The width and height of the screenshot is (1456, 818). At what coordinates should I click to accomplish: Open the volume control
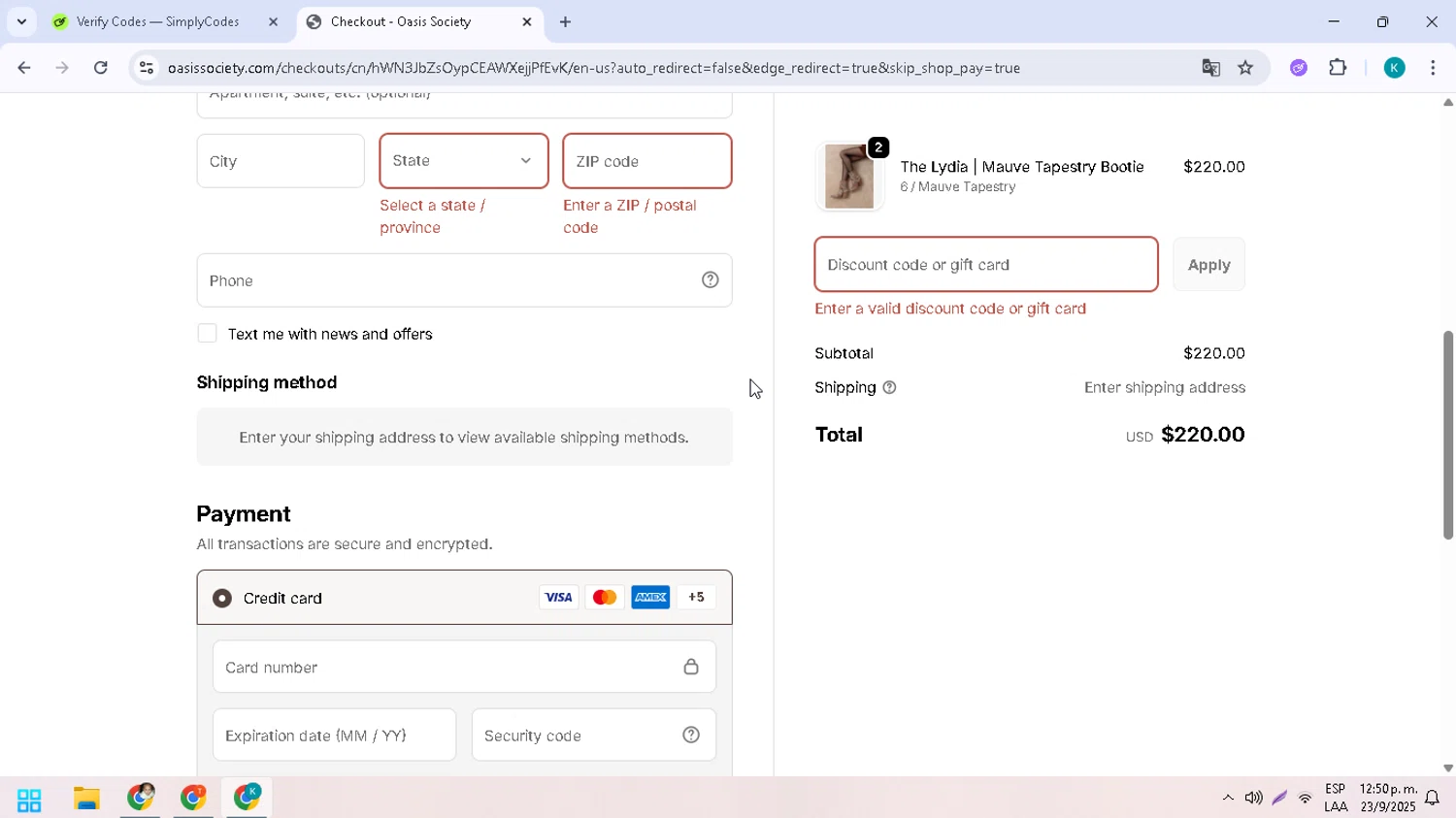[1253, 798]
